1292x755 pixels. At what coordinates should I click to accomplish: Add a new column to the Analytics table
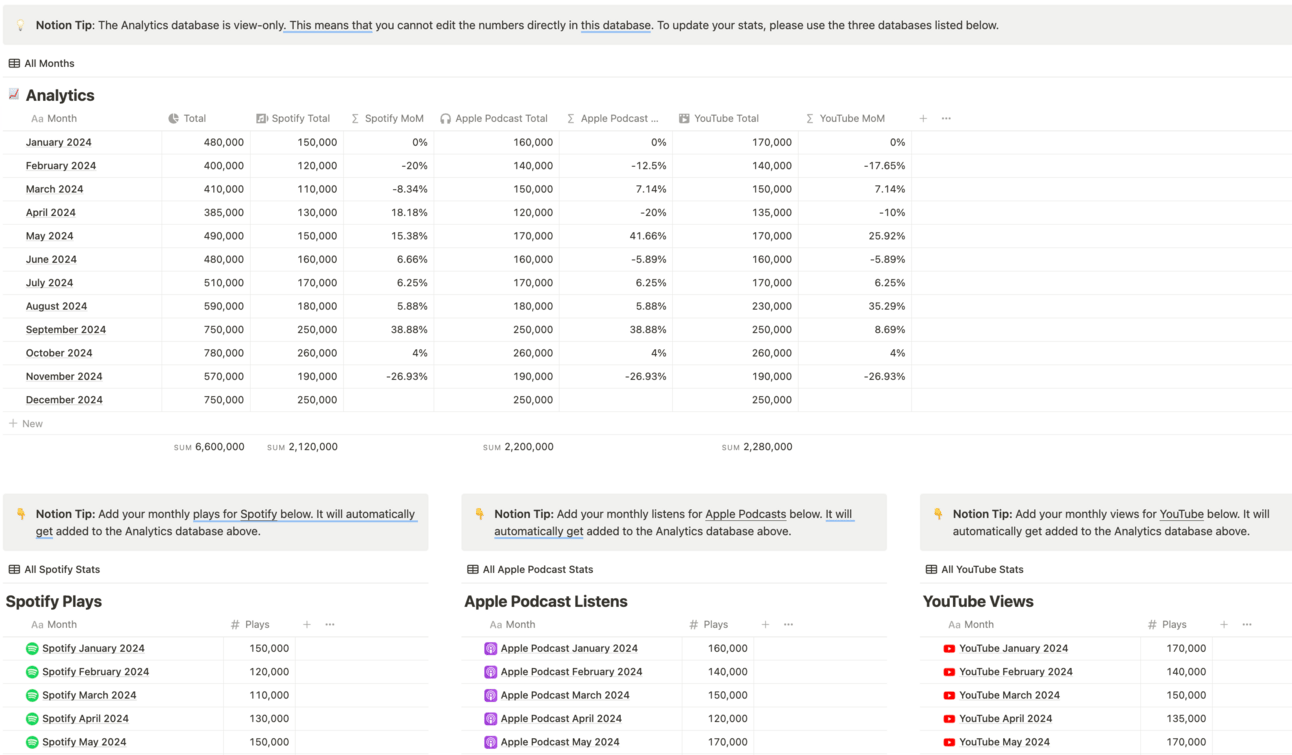pyautogui.click(x=923, y=118)
